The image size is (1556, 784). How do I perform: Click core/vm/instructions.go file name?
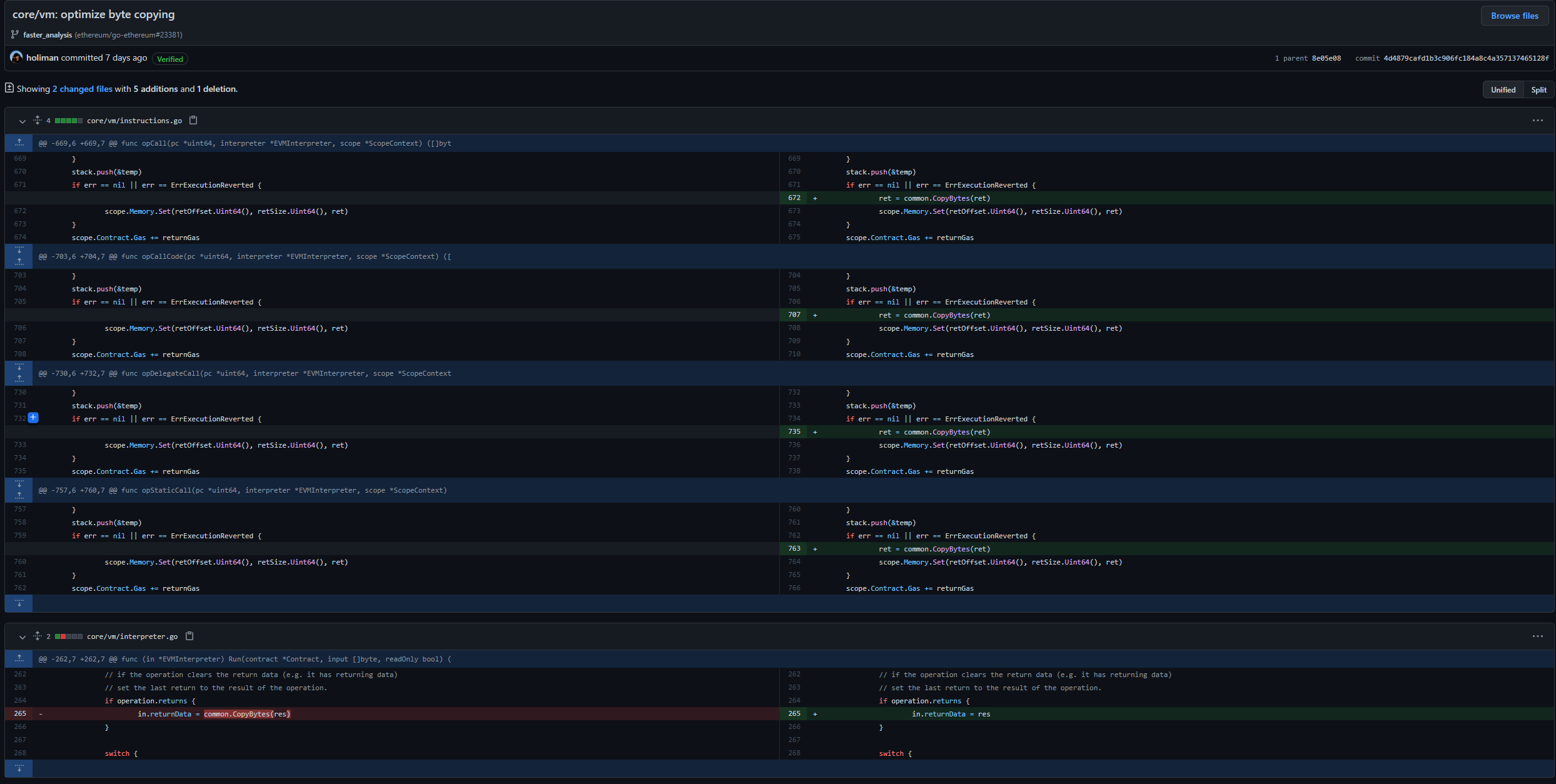coord(134,121)
